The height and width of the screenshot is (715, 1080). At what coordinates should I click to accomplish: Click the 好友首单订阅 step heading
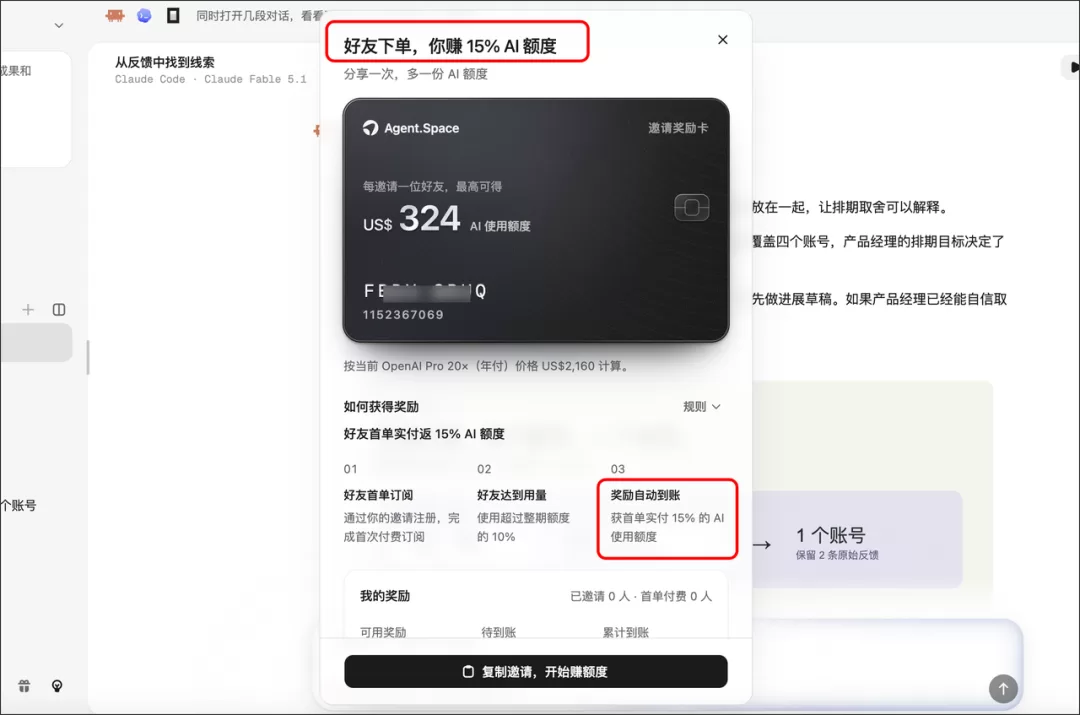tap(378, 495)
